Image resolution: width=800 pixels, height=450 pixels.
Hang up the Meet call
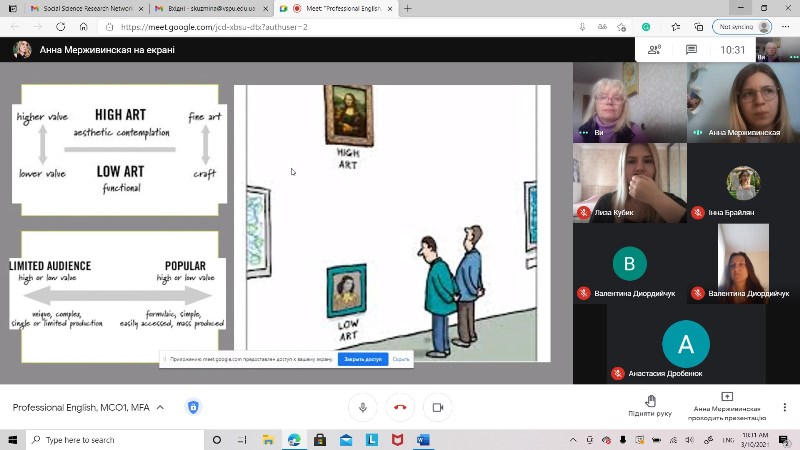click(x=400, y=407)
